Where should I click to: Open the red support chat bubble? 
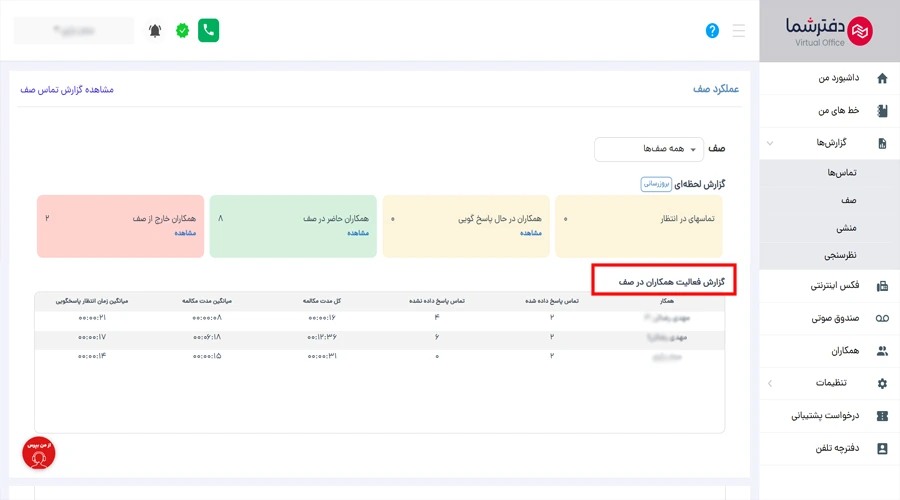38,454
